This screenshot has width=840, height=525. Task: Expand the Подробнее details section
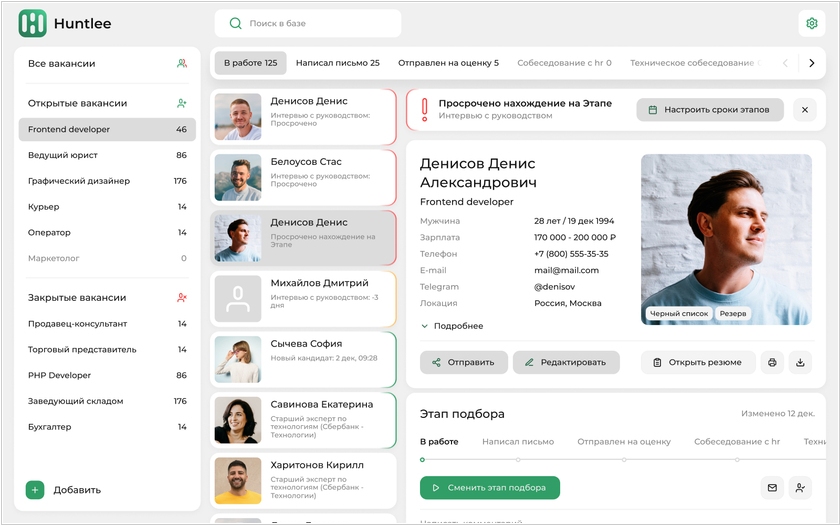[x=453, y=326]
